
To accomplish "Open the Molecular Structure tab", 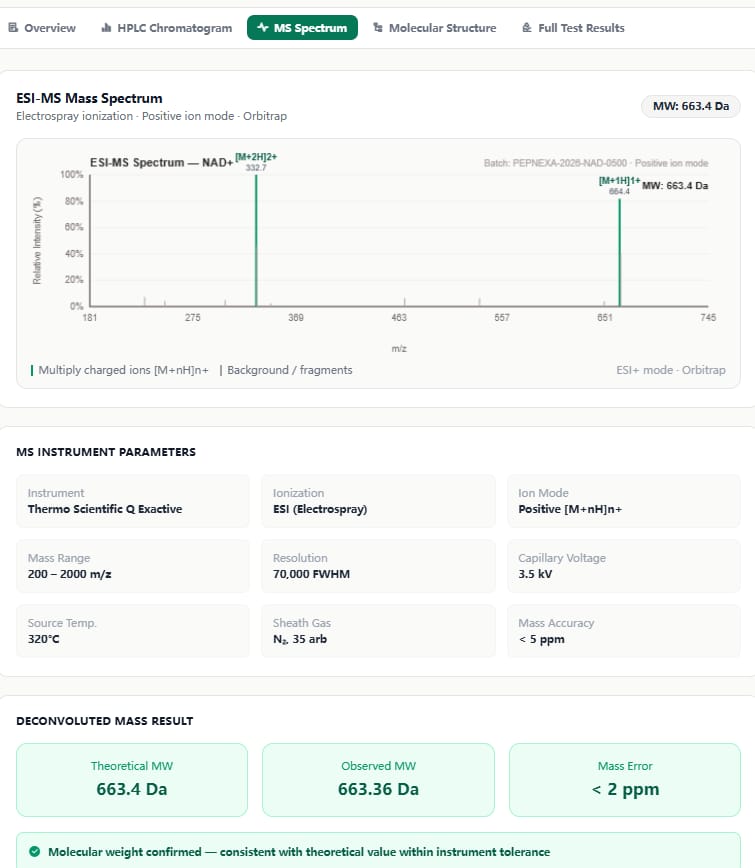I will click(x=435, y=28).
